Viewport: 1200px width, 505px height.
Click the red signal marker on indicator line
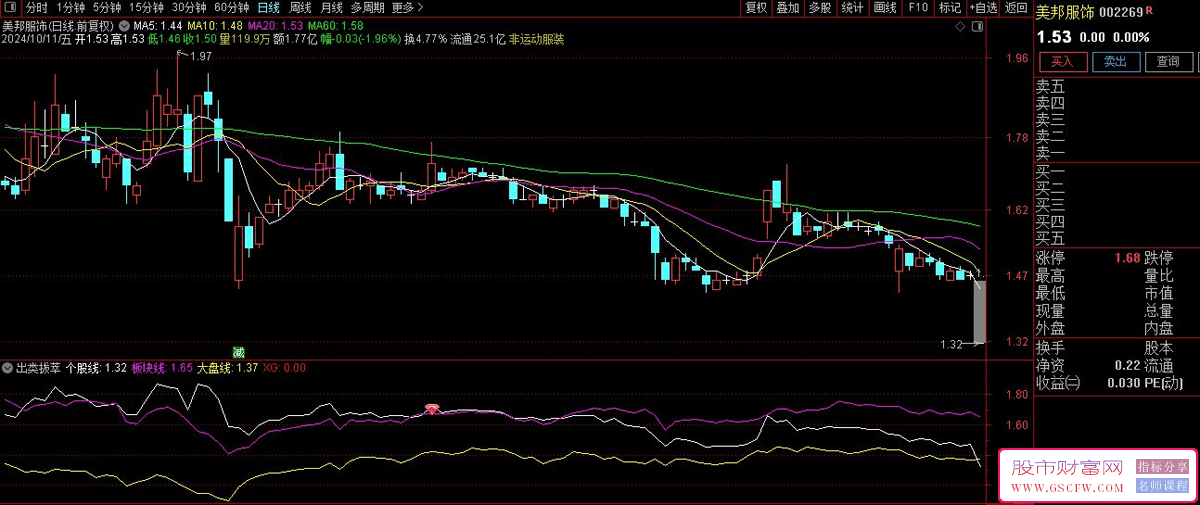432,408
